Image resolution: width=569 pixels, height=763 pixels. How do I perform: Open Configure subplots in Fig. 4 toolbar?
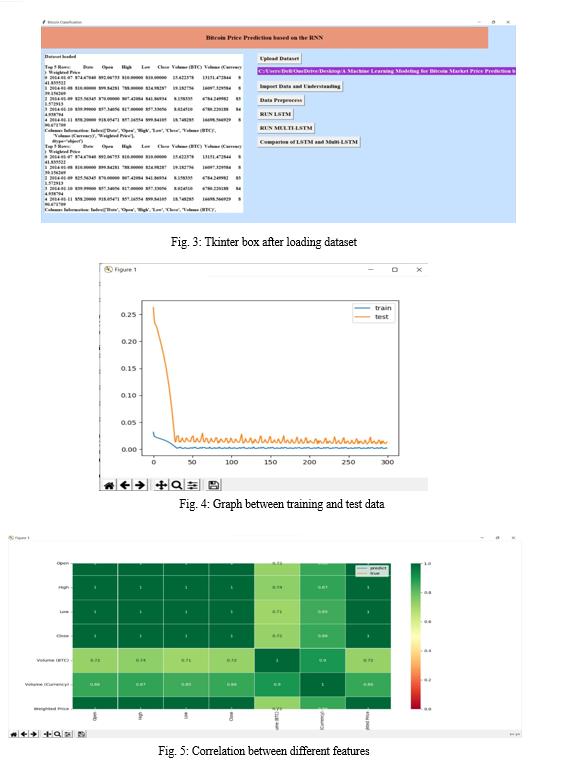click(193, 485)
